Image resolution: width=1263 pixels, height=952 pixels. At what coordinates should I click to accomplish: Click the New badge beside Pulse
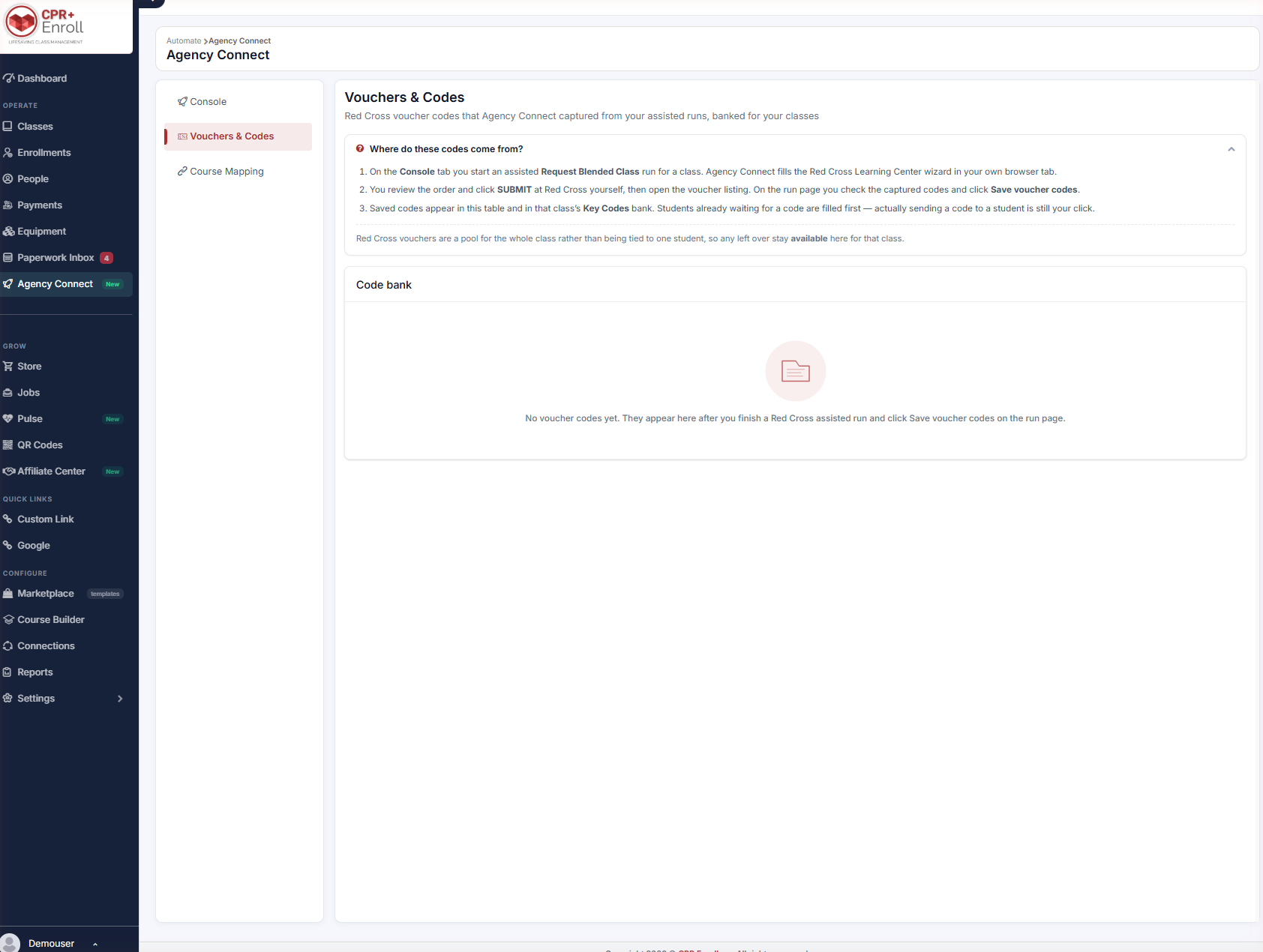tap(112, 419)
